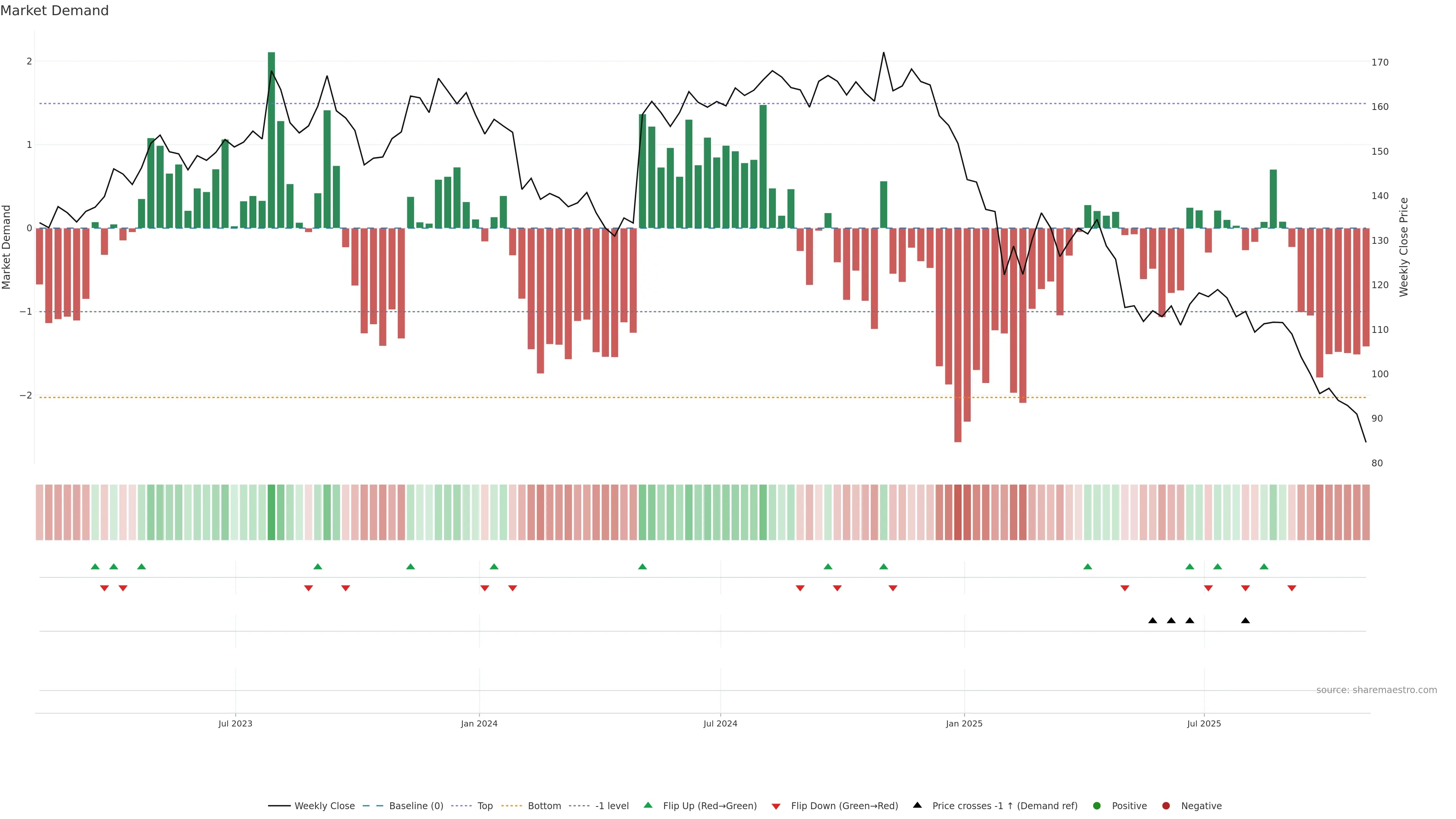Viewport: 1456px width, 819px height.
Task: Click the Market Demand chart title
Action: pyautogui.click(x=54, y=11)
